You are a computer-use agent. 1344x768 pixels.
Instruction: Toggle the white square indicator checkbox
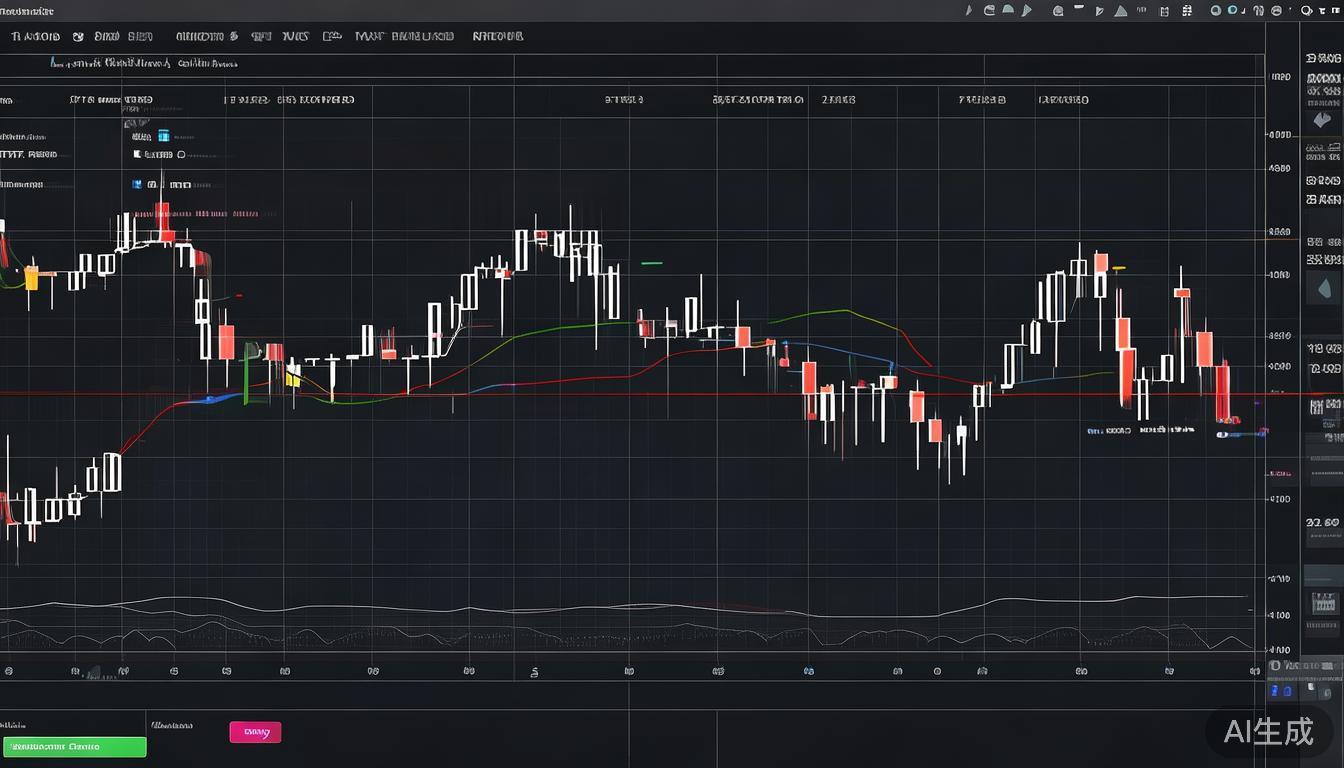click(x=138, y=155)
